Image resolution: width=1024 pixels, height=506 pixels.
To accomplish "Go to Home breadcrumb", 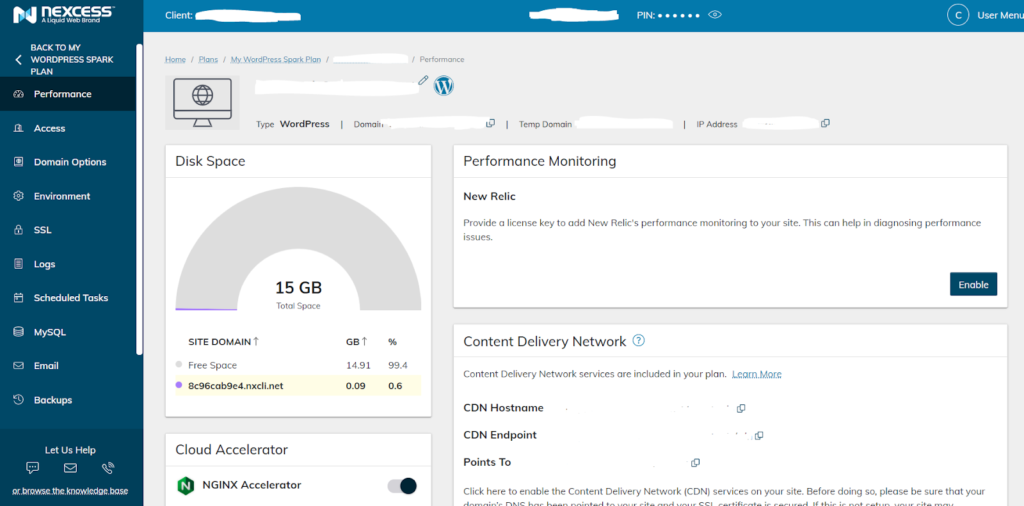I will 175,59.
